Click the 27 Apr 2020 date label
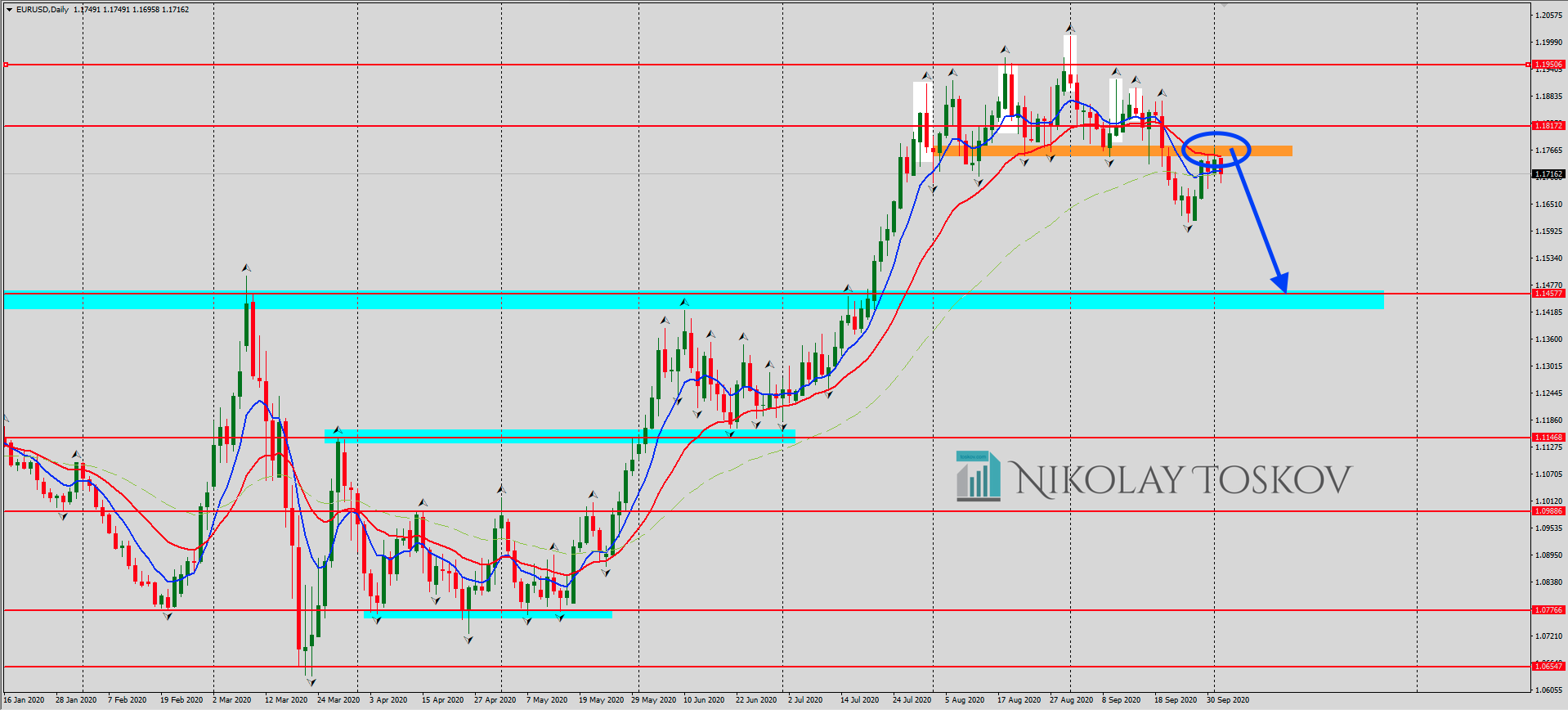This screenshot has width=1568, height=710. 495,700
